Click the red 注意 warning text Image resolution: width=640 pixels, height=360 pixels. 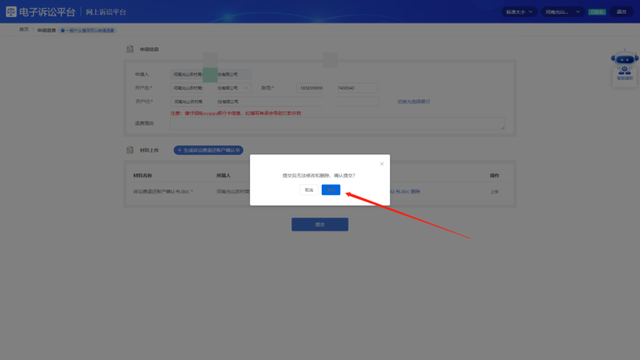point(236,113)
